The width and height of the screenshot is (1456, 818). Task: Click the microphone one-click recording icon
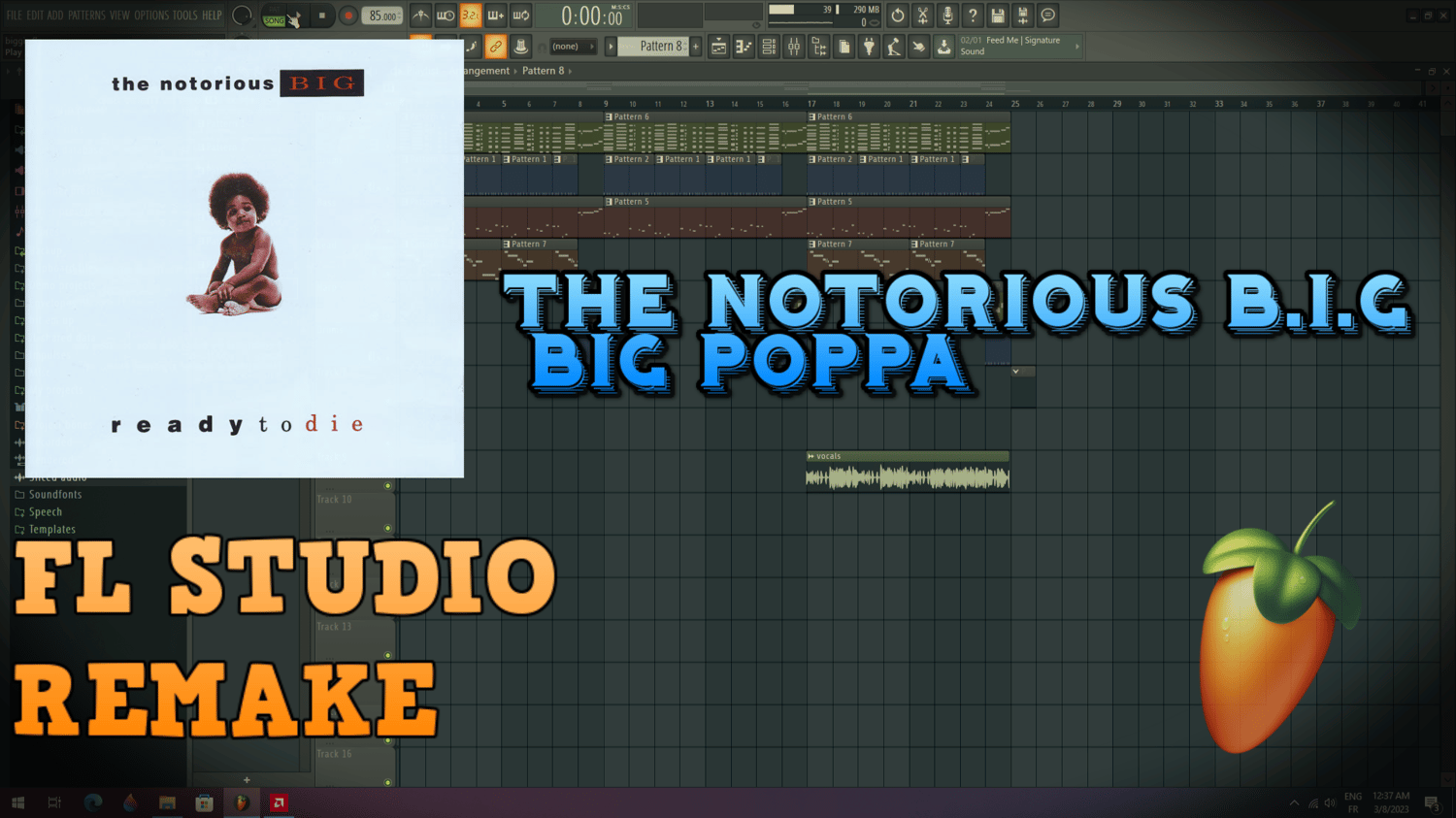947,16
